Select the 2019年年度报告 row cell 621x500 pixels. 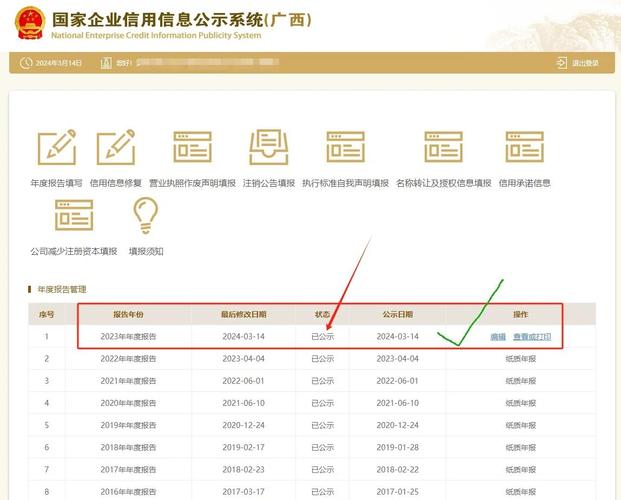pyautogui.click(x=128, y=426)
